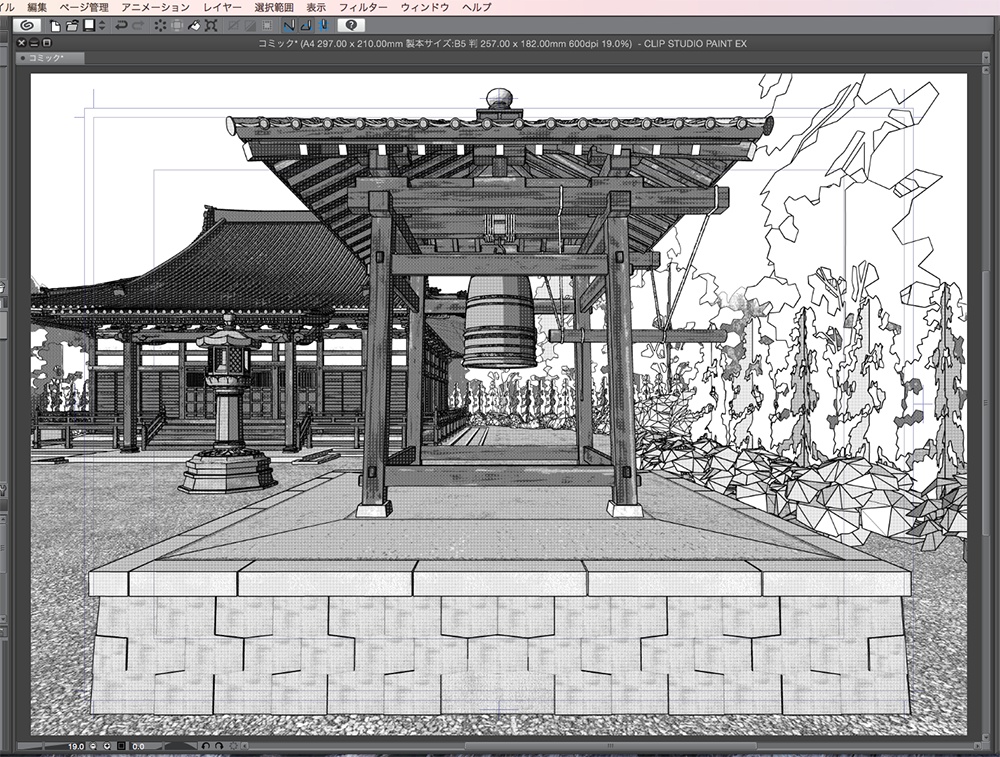Click the collapse arrow at bottom bar right
The image size is (1000, 757).
[x=243, y=745]
